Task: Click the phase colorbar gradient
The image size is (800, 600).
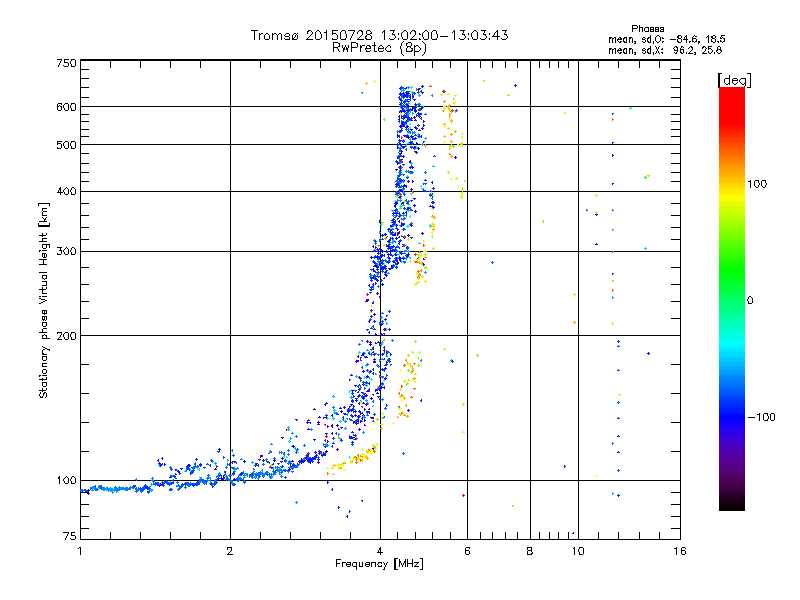Action: tap(732, 298)
